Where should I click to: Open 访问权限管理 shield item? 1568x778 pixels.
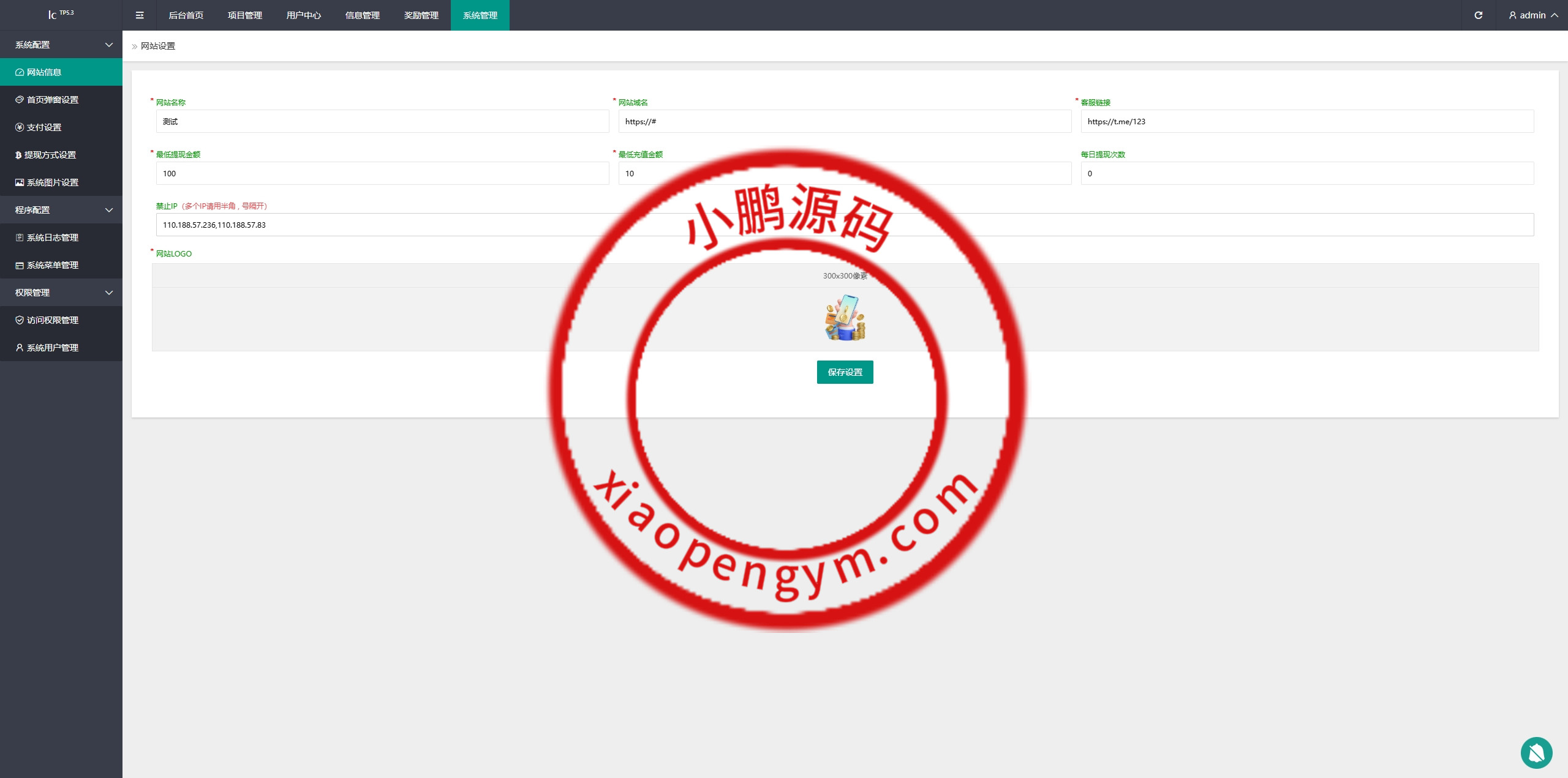click(52, 320)
